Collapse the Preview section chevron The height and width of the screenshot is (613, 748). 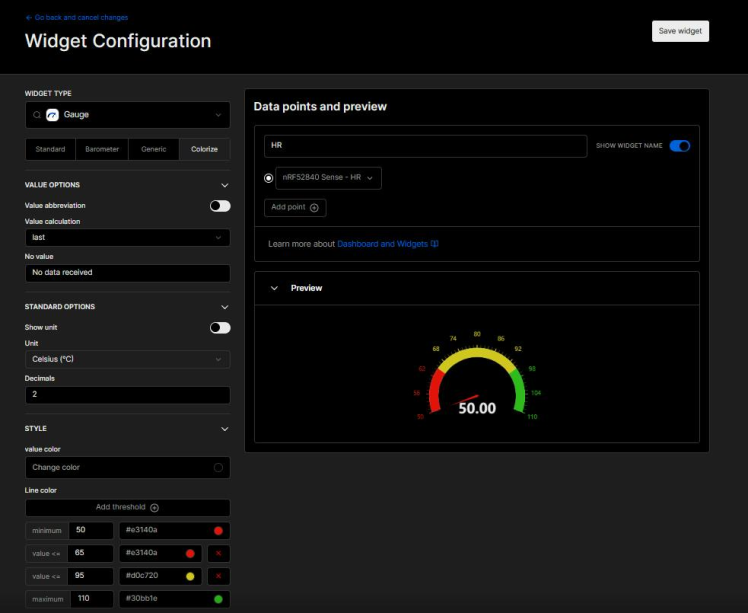(274, 288)
